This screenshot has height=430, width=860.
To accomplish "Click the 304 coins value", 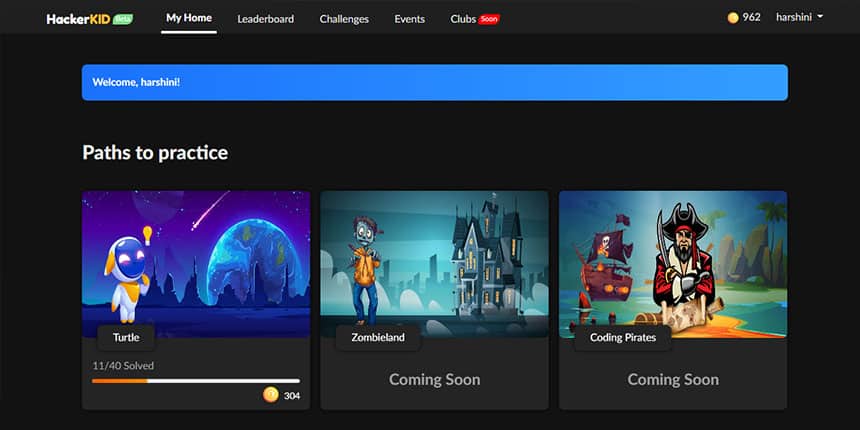I will click(x=292, y=395).
